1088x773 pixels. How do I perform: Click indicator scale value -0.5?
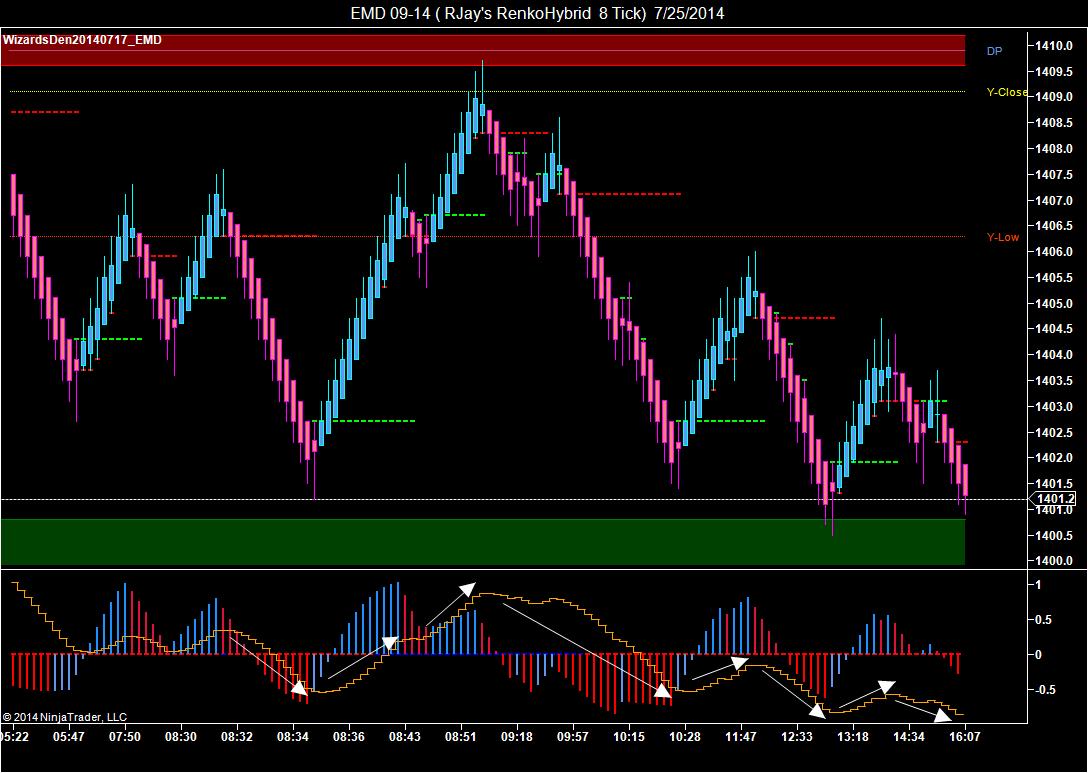pyautogui.click(x=1046, y=690)
